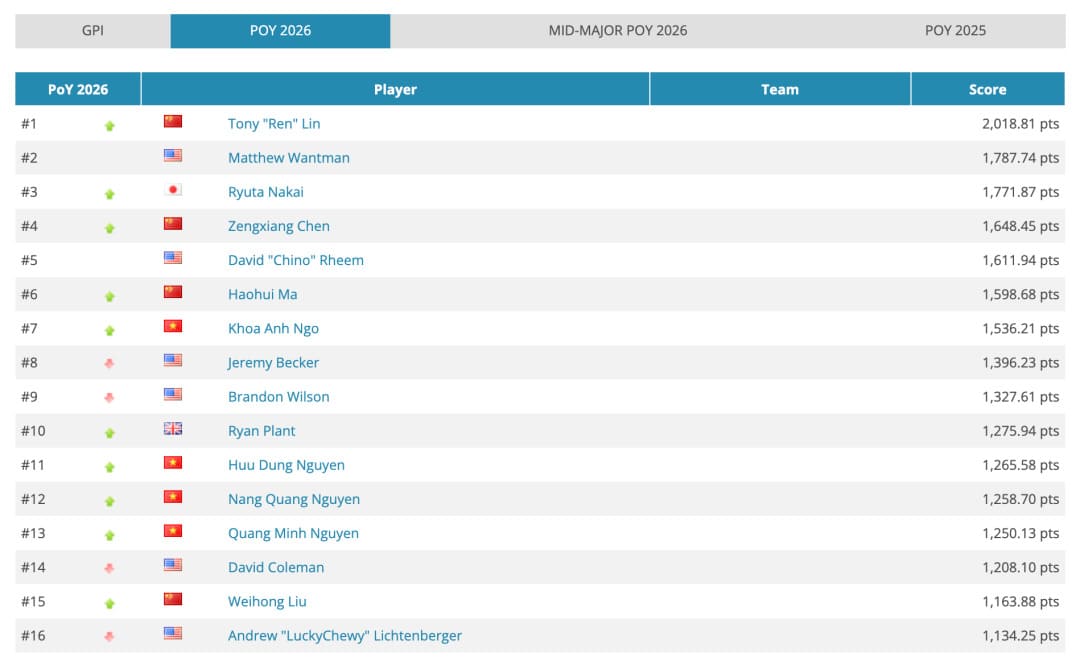Viewport: 1080px width, 661px height.
Task: Select the active POY 2026 tab
Action: pyautogui.click(x=280, y=30)
